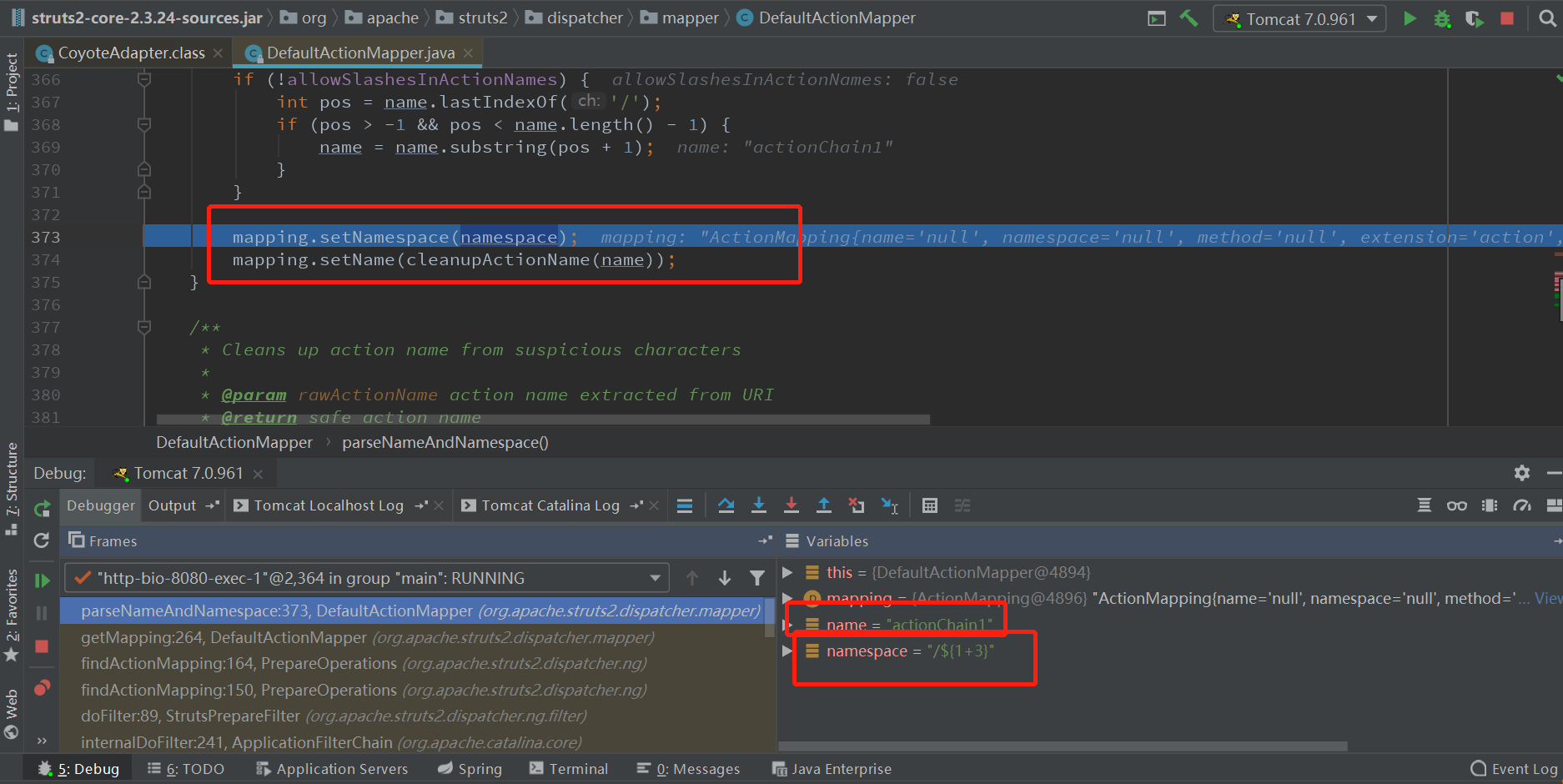
Task: Click the horizontal scrollbar under the code editor
Action: click(x=543, y=420)
